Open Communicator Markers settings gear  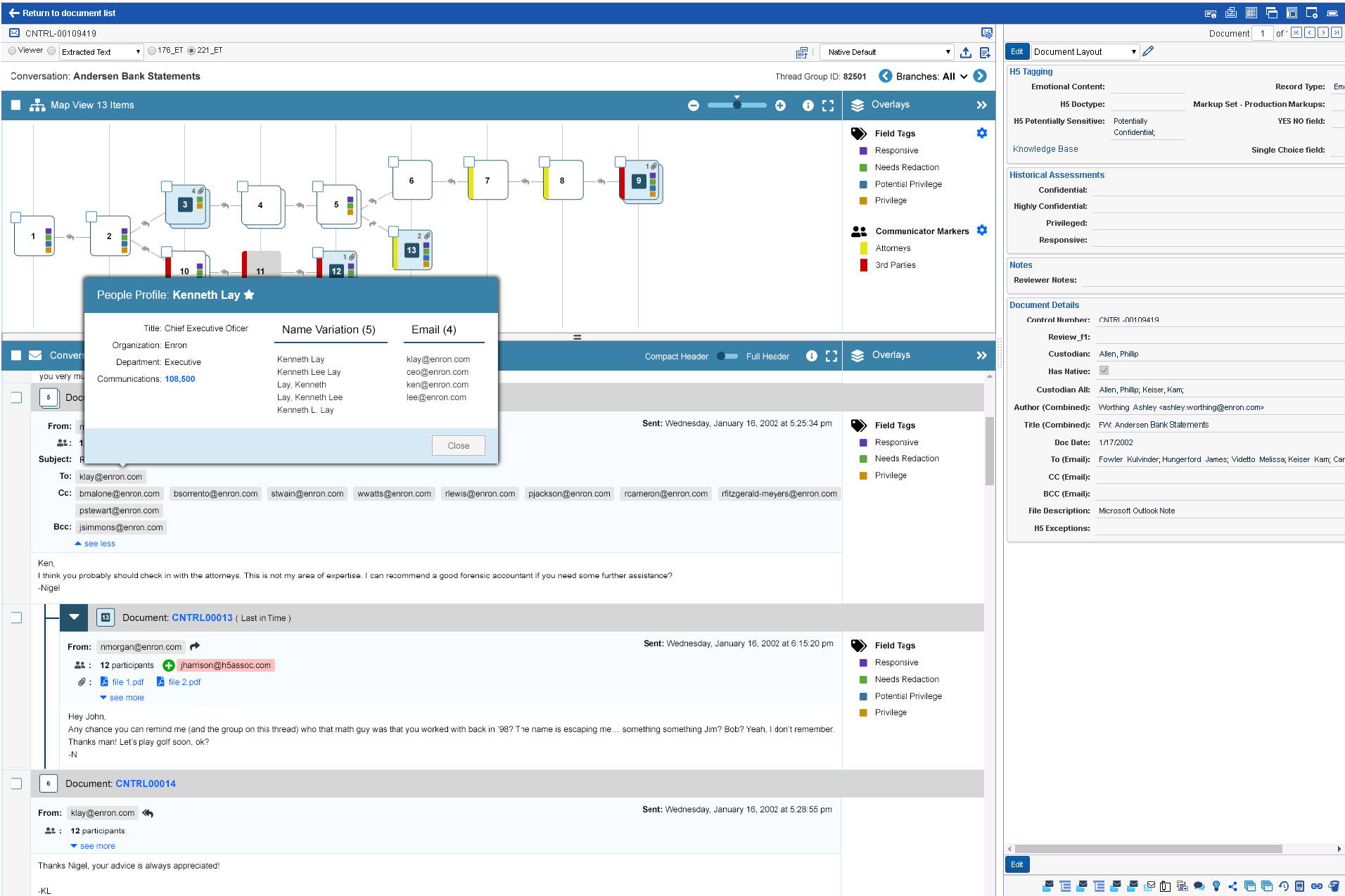[x=981, y=231]
